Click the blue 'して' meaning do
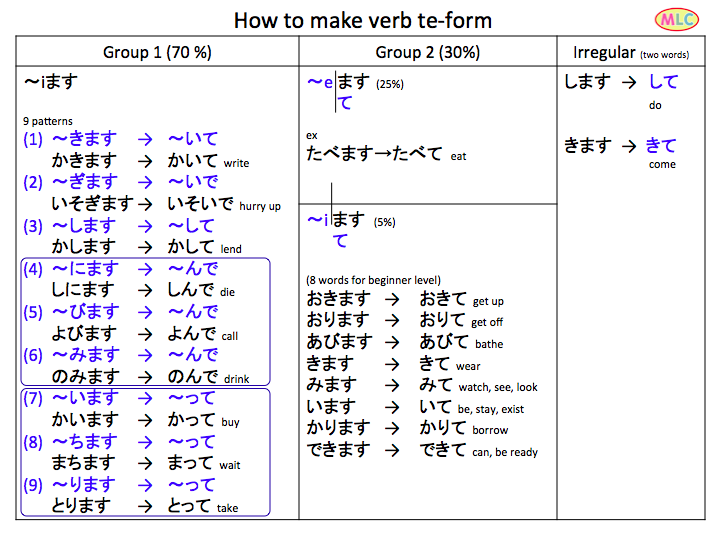This screenshot has height=540, width=717. (663, 82)
